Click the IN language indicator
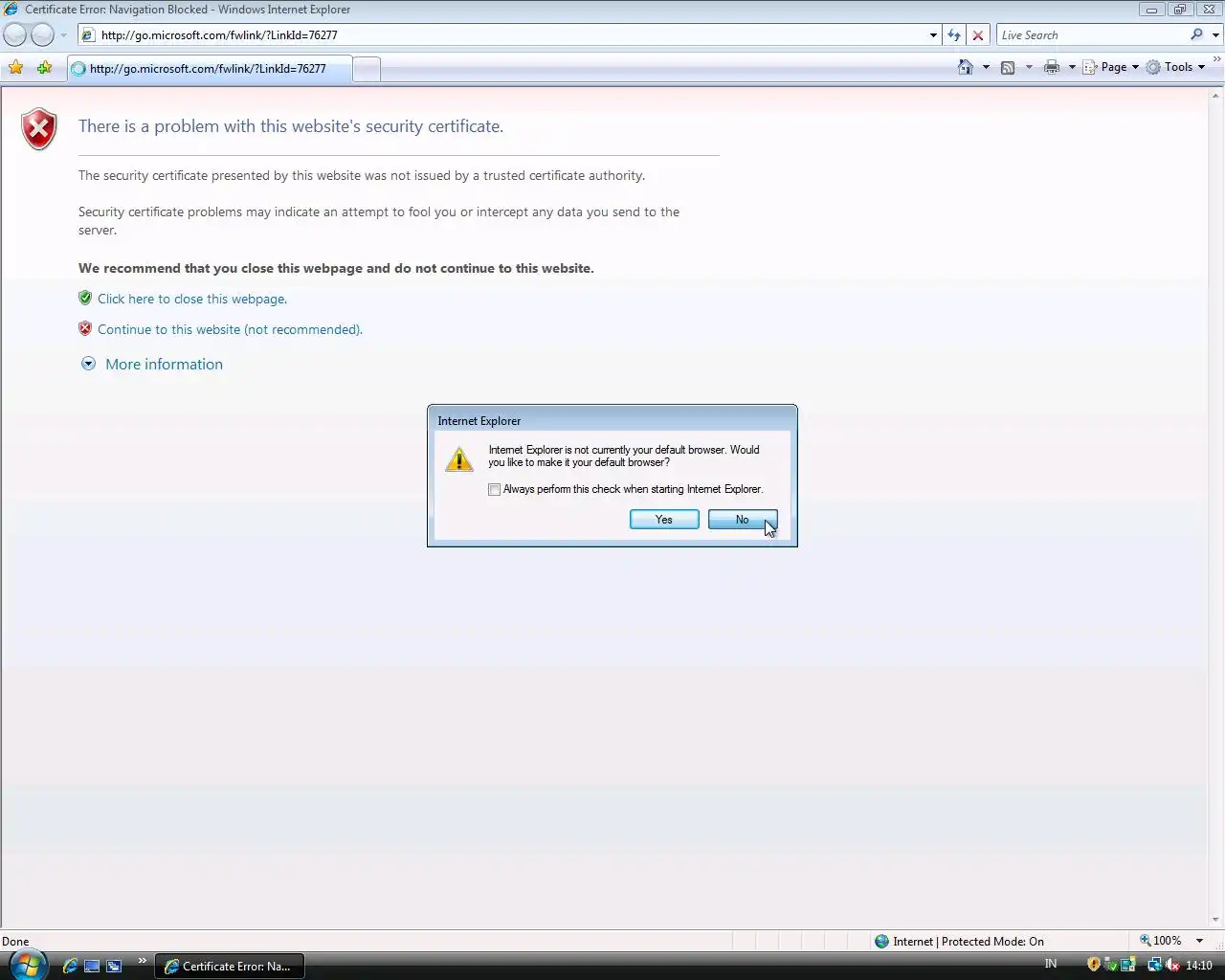This screenshot has height=980, width=1225. [1051, 964]
